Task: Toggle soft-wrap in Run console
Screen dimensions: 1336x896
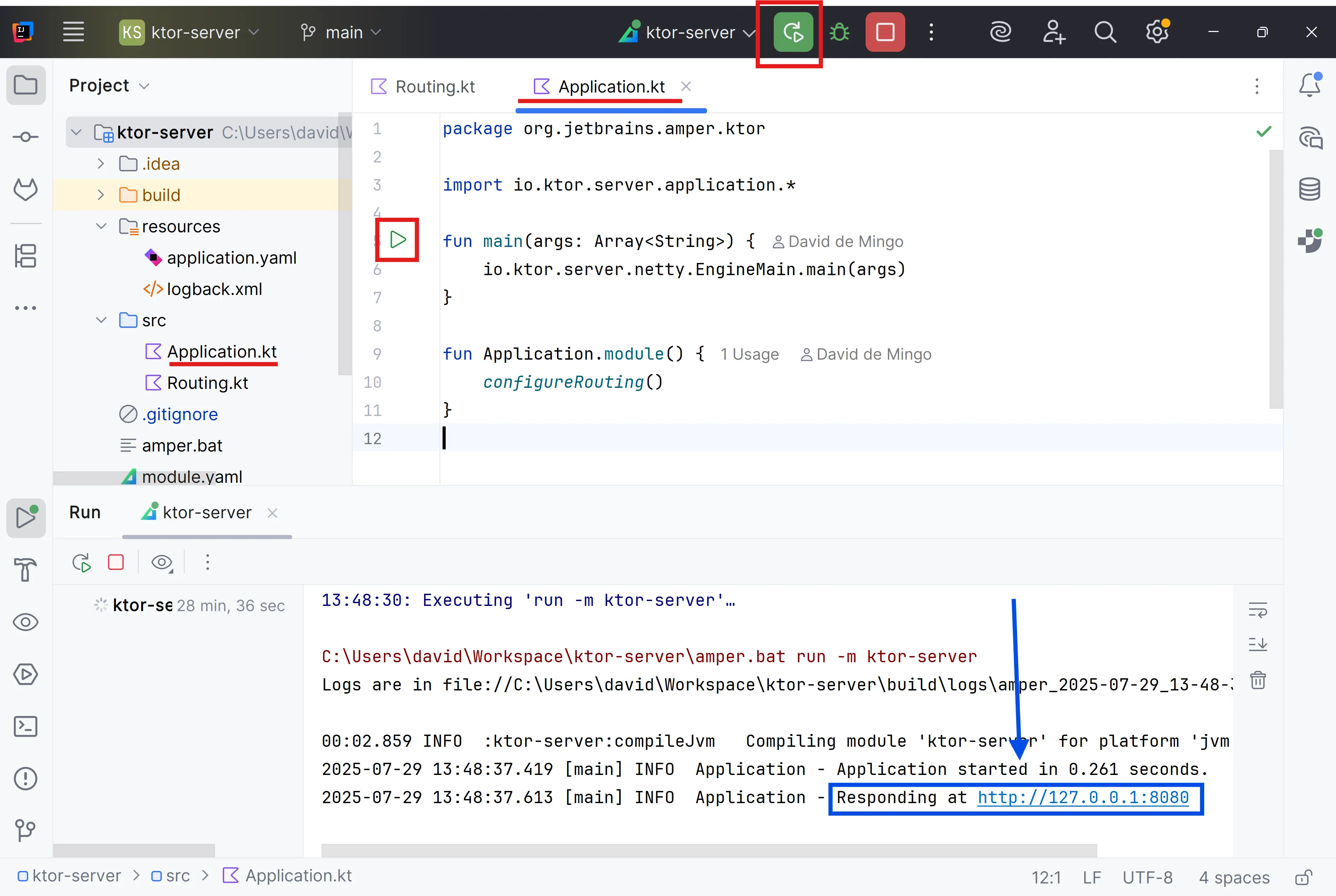Action: [x=1258, y=610]
